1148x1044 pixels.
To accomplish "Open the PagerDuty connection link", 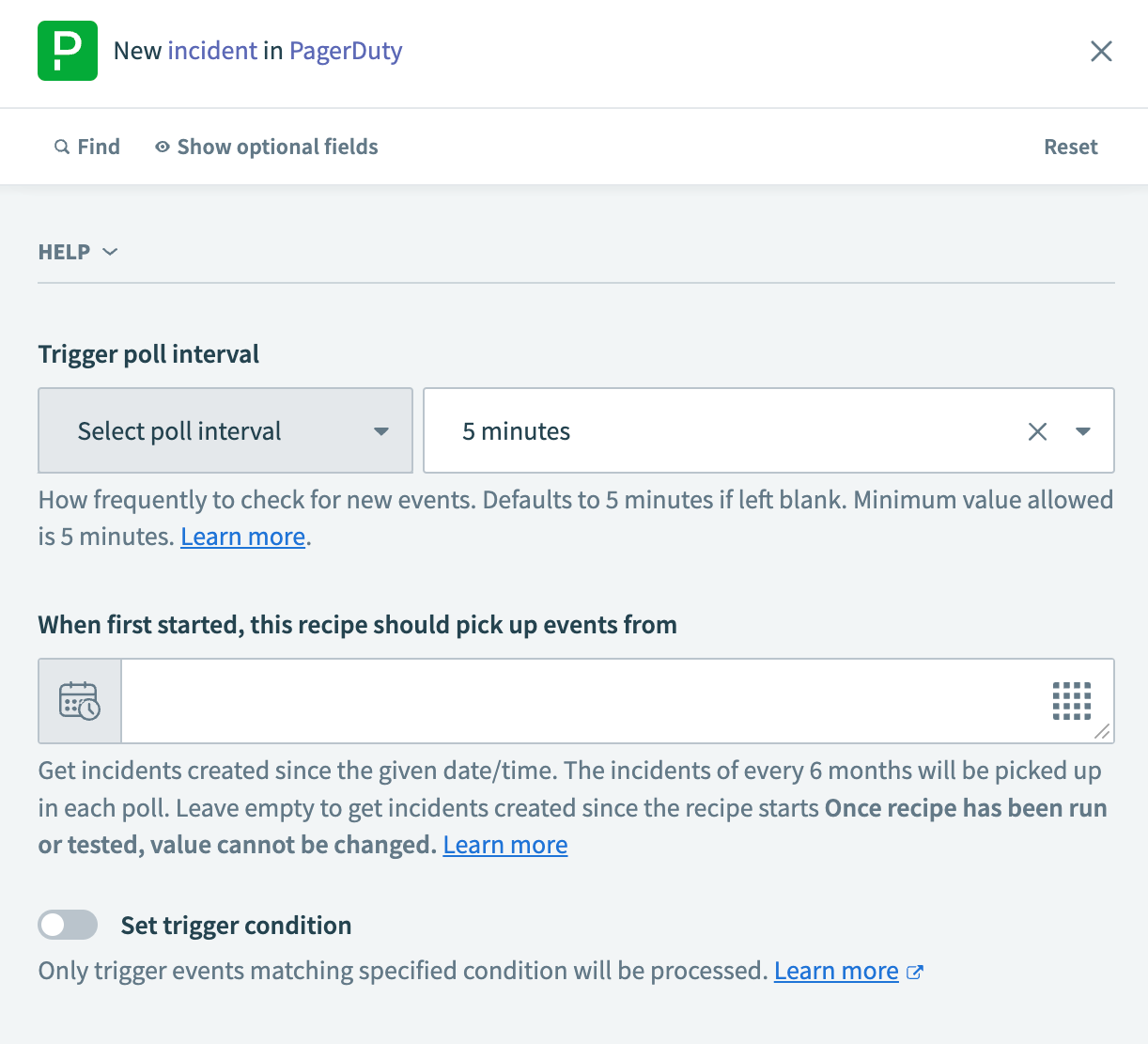I will point(345,51).
